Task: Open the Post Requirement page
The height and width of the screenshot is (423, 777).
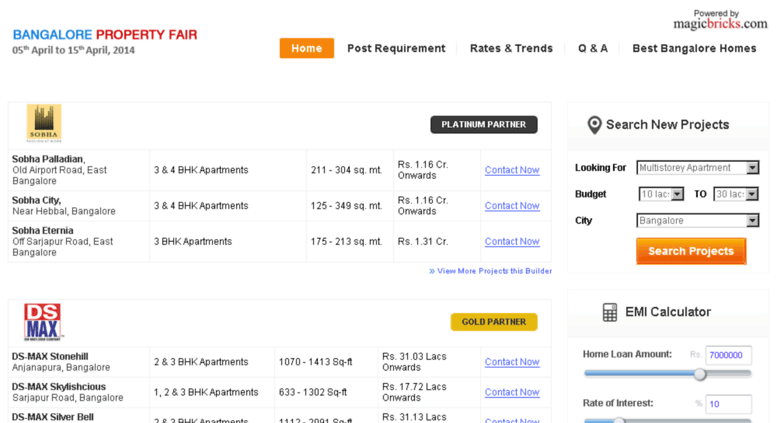Action: pyautogui.click(x=396, y=49)
